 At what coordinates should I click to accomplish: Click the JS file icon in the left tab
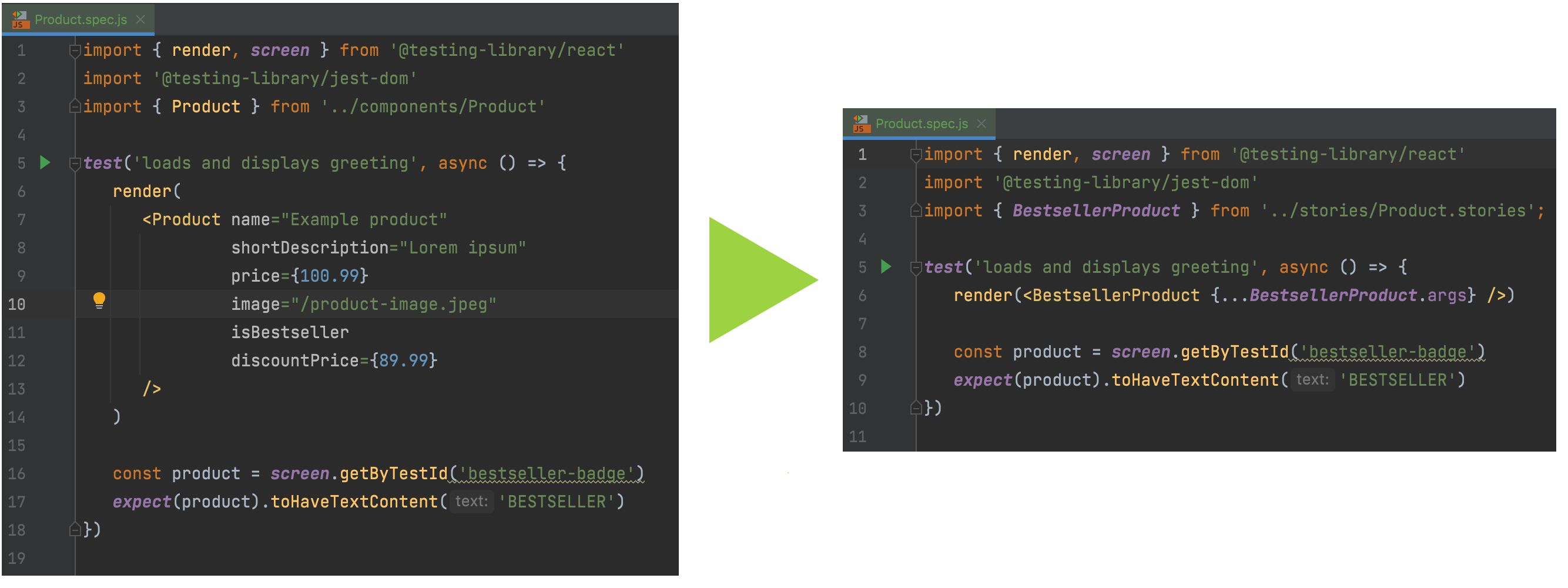pos(20,19)
